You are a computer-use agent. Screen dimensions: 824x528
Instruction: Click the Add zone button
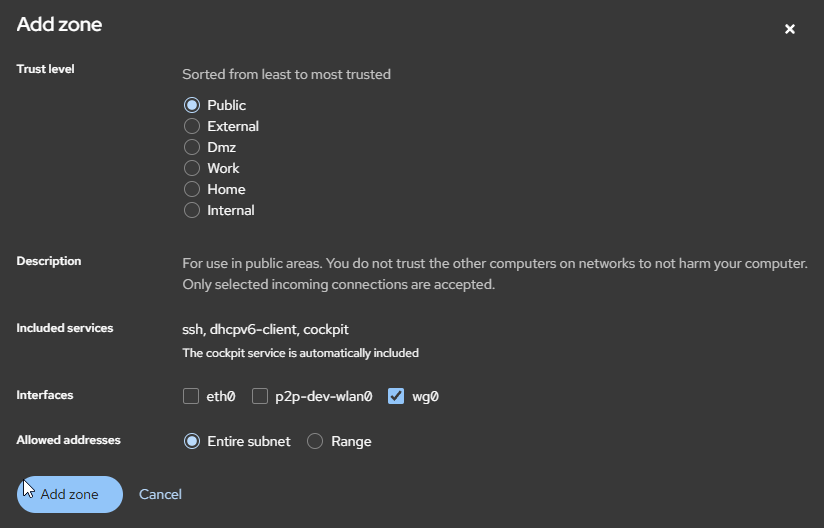pos(70,494)
